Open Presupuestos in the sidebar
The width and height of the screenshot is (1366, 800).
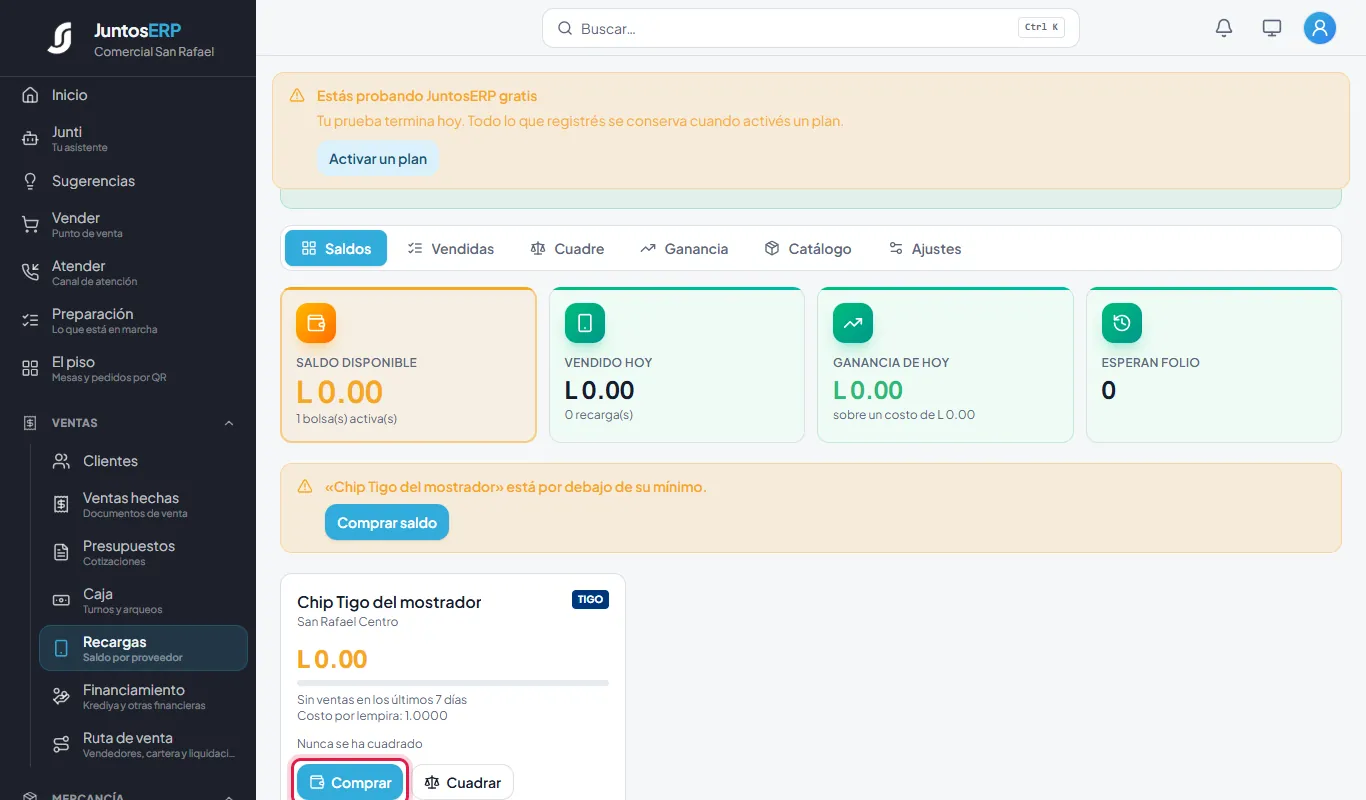[143, 552]
